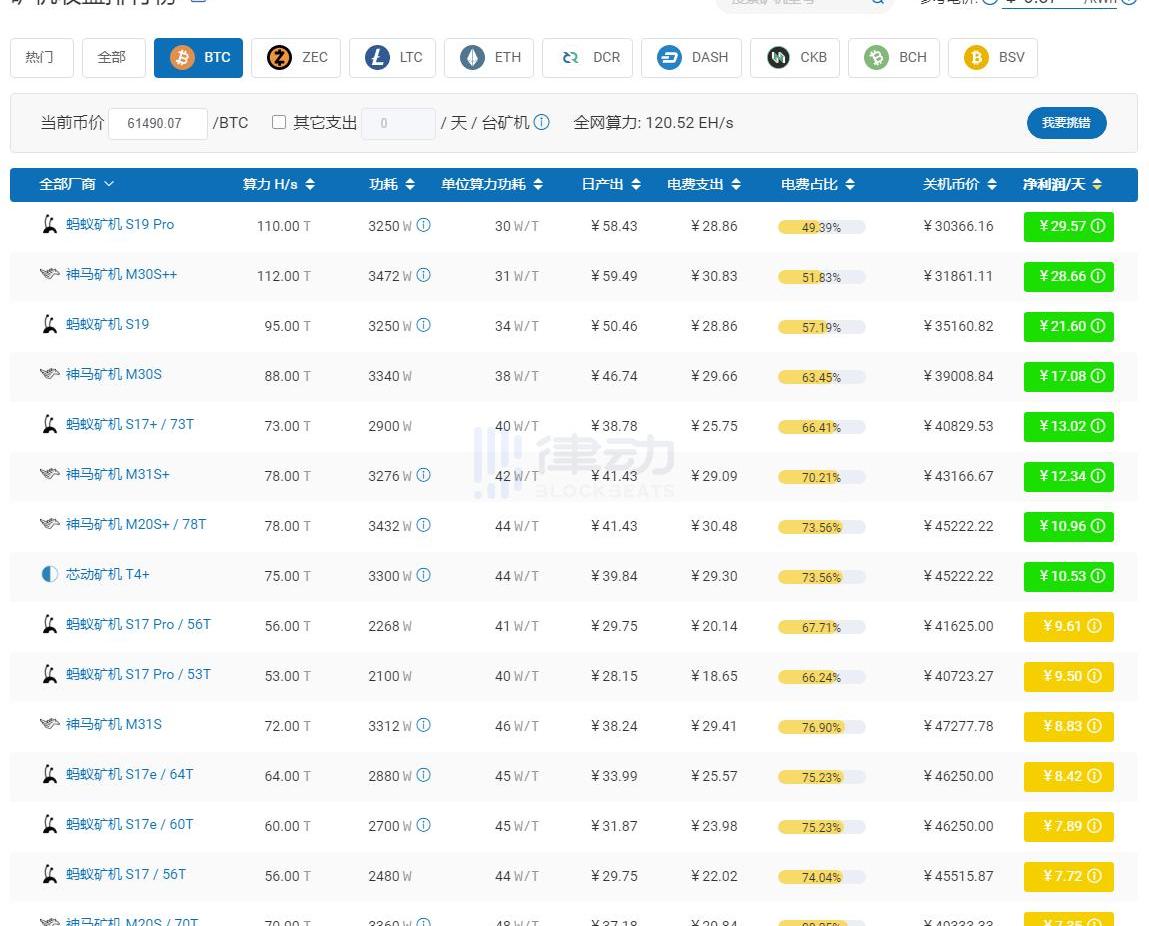The image size is (1149, 926).
Task: Click the Innosilicon logo beside 芯动矿机 T4+
Action: [49, 574]
